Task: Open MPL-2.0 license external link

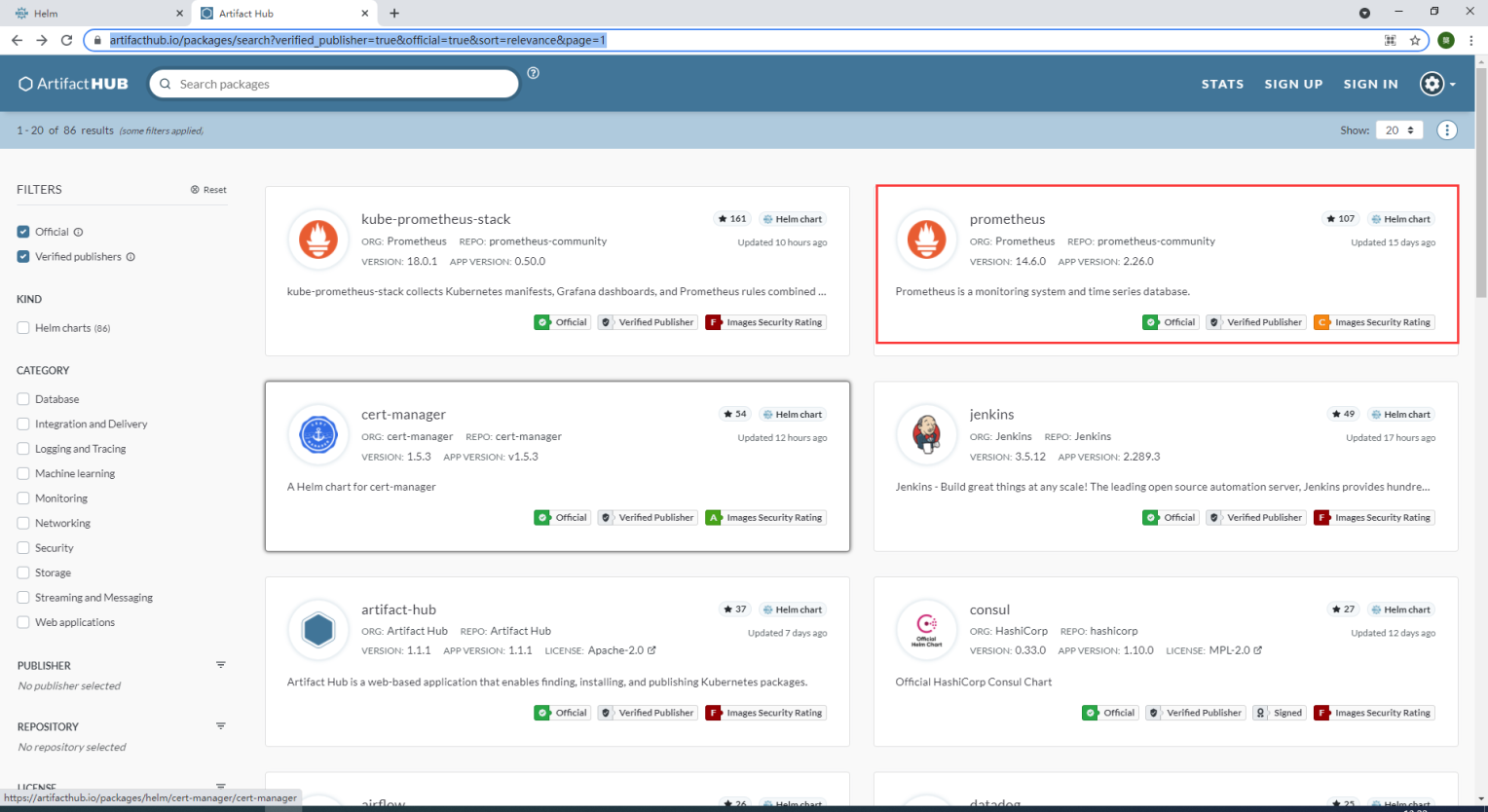Action: pos(1258,650)
